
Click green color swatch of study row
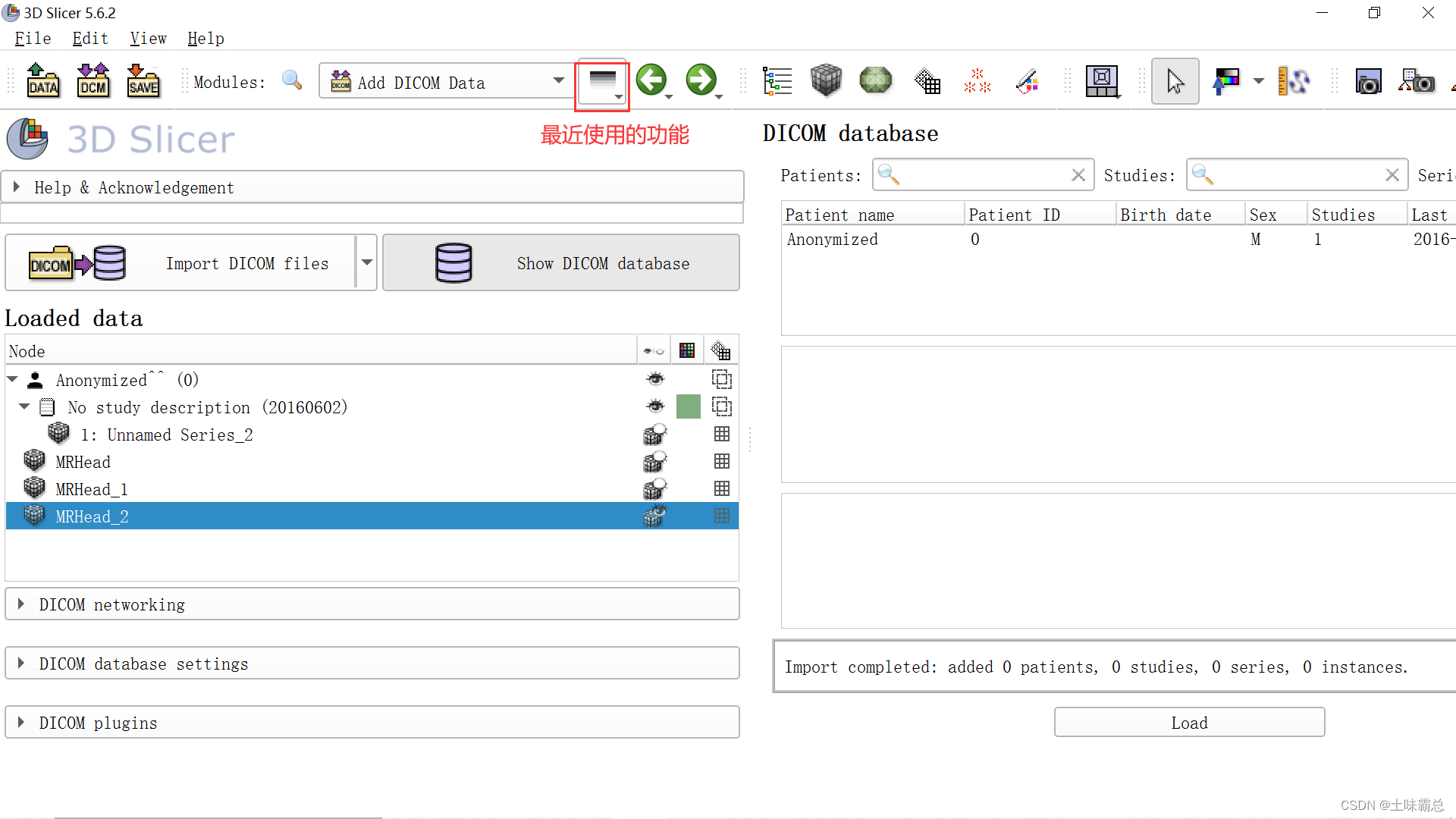tap(688, 407)
